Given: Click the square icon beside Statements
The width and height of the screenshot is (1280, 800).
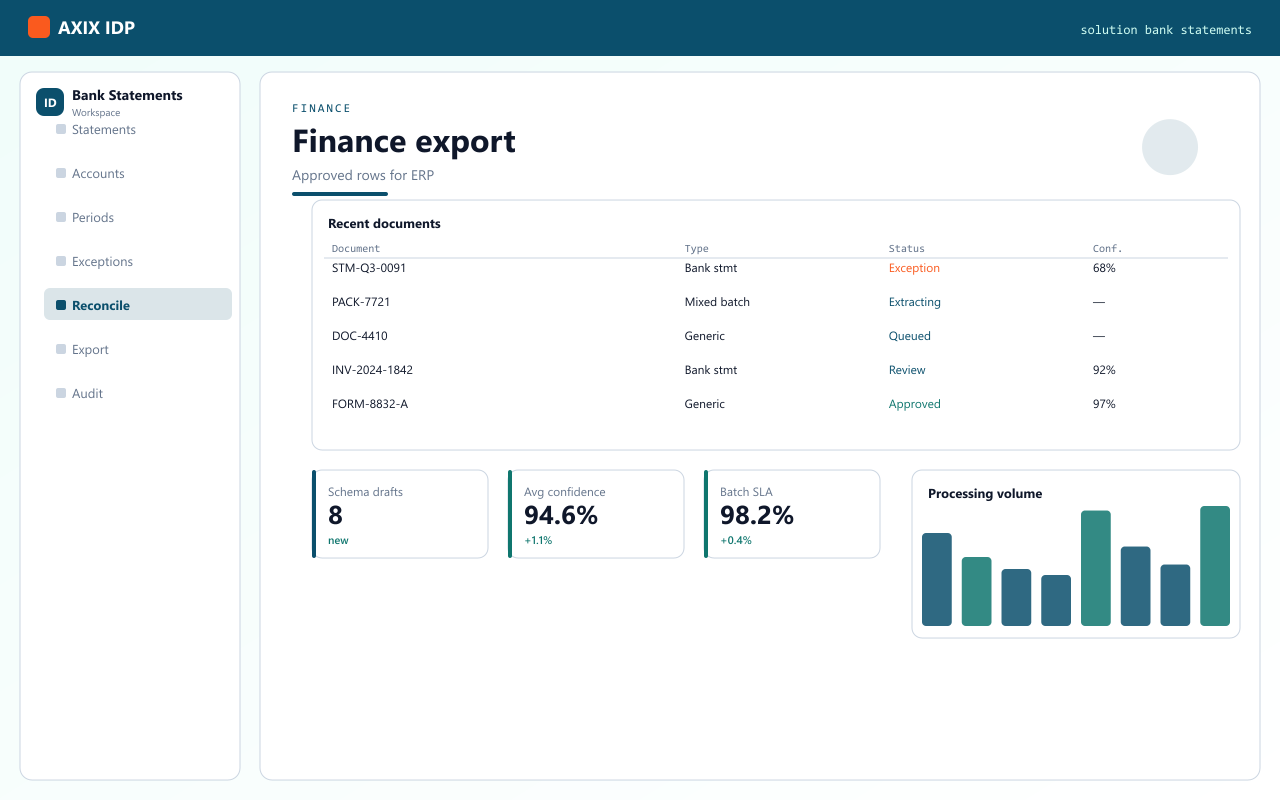Looking at the screenshot, I should coord(61,129).
